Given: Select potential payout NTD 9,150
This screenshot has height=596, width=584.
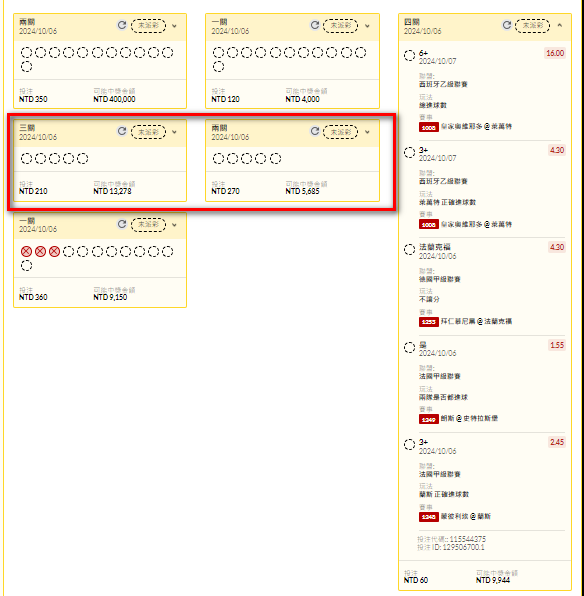Looking at the screenshot, I should tap(110, 297).
